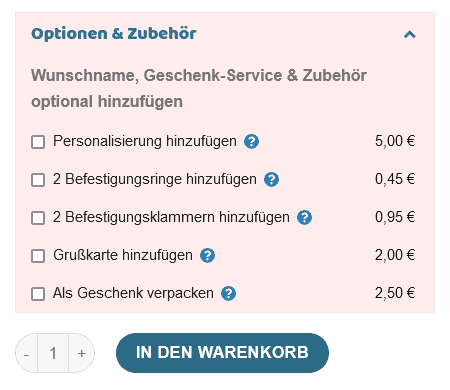The width and height of the screenshot is (450, 390).
Task: Open help icon for Personalisierung hinzufügen
Action: (251, 142)
